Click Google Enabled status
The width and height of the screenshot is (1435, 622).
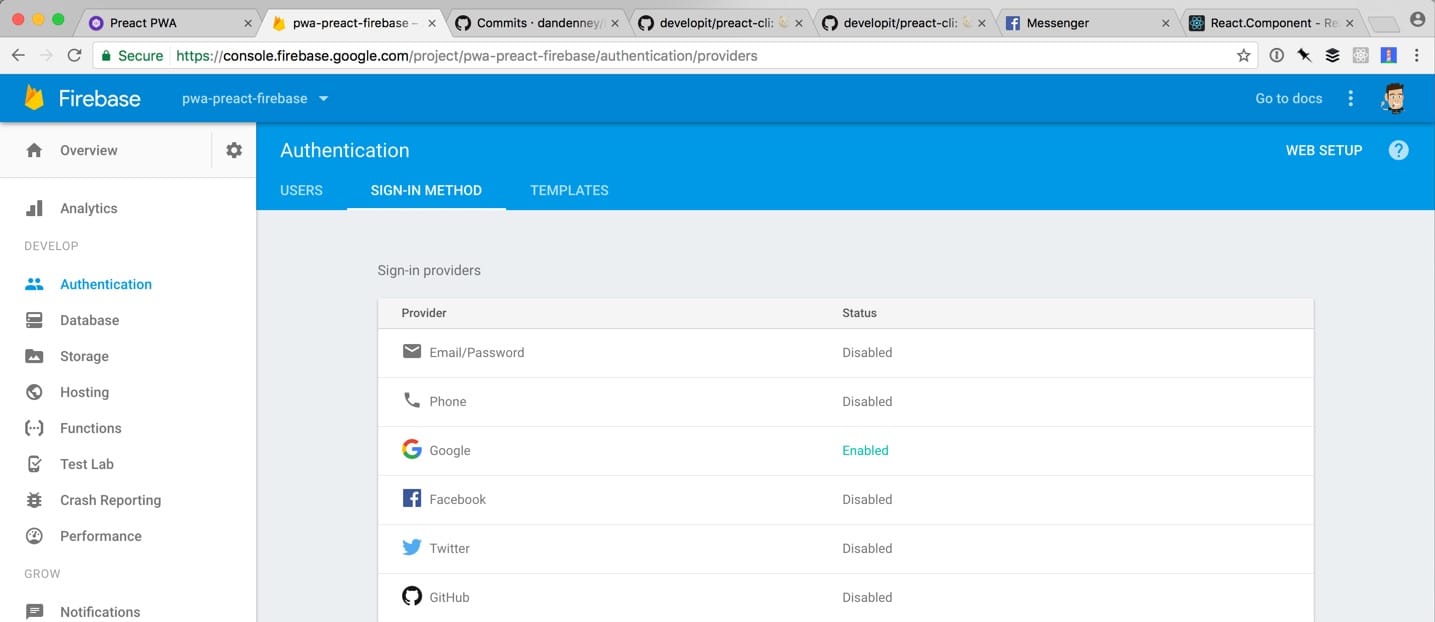pos(865,450)
